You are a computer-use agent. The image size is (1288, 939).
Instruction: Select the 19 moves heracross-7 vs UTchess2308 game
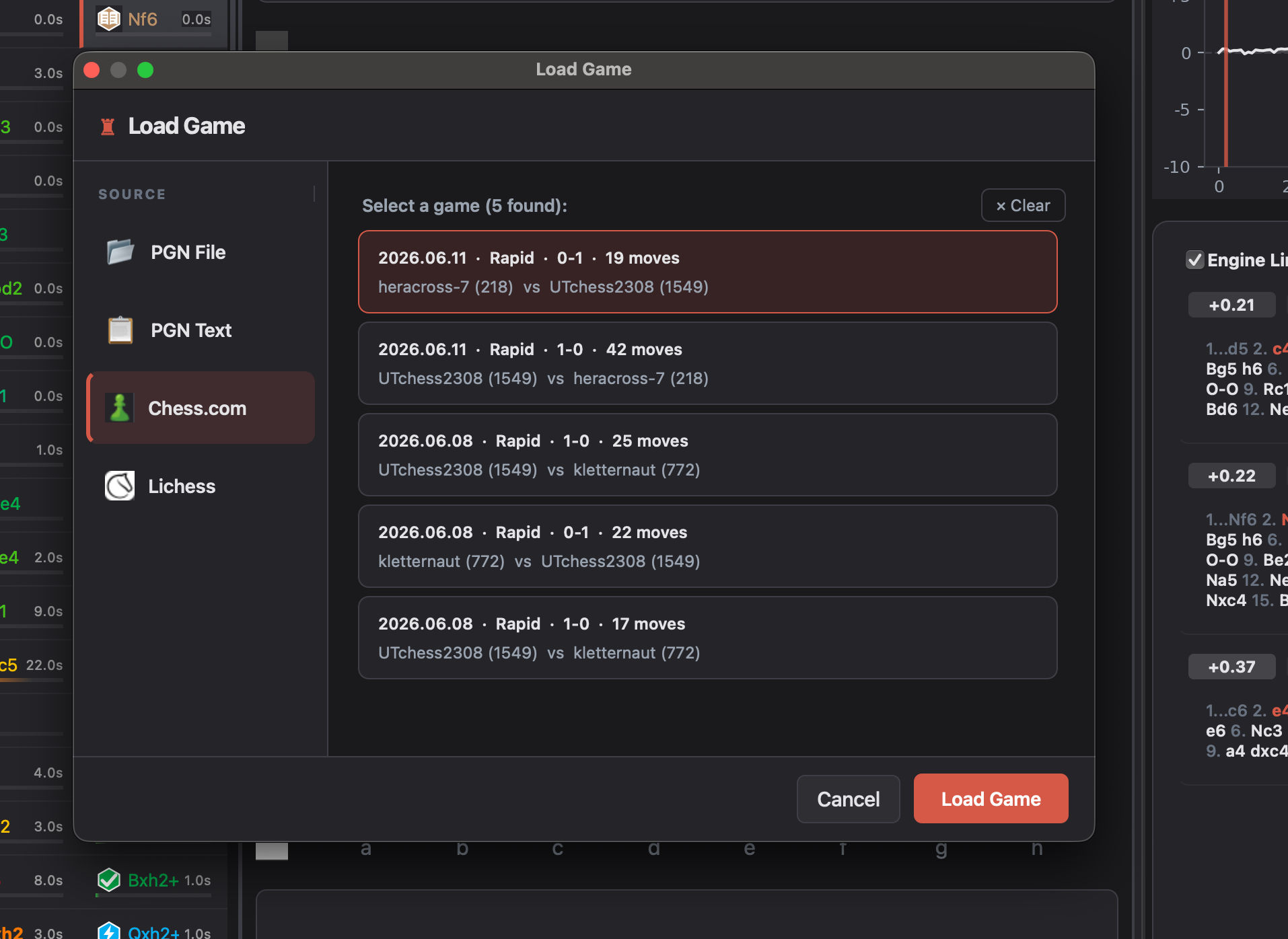tap(708, 272)
